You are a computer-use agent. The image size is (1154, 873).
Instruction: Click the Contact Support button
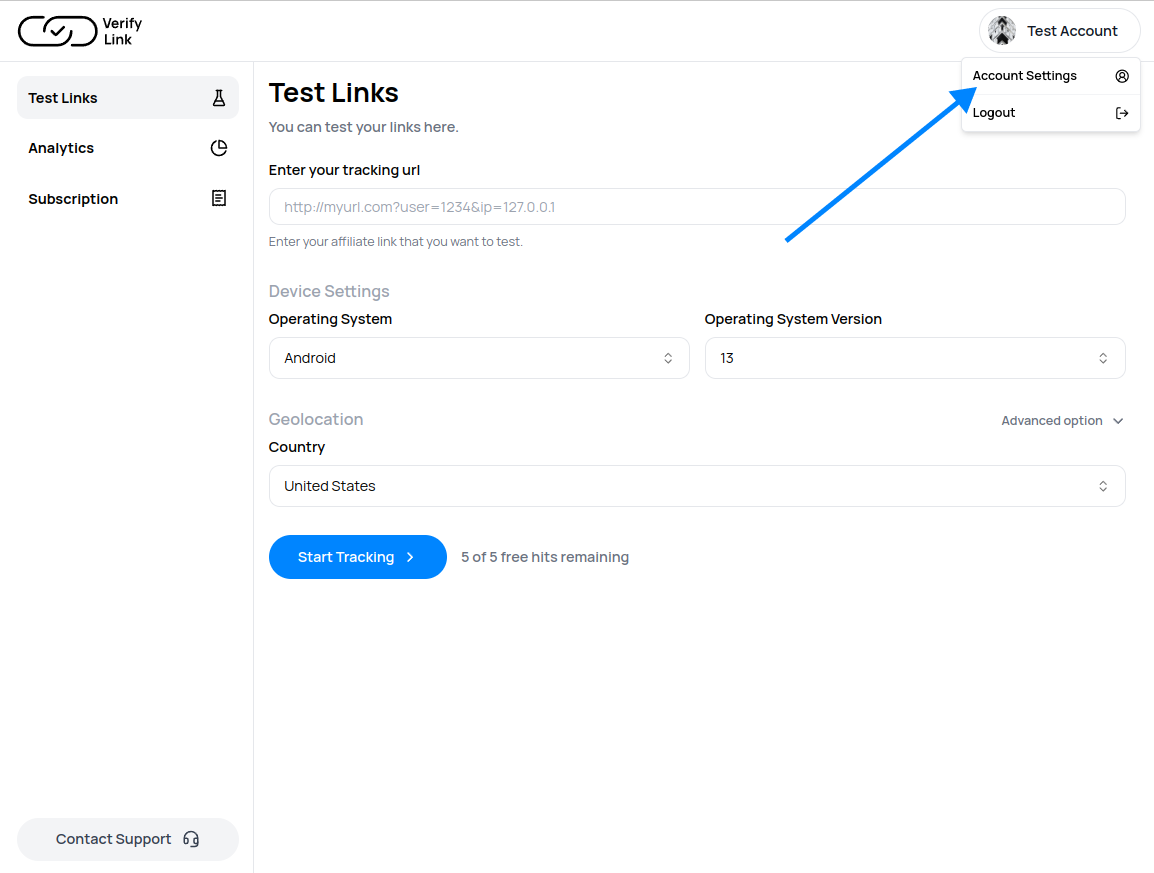pyautogui.click(x=127, y=839)
